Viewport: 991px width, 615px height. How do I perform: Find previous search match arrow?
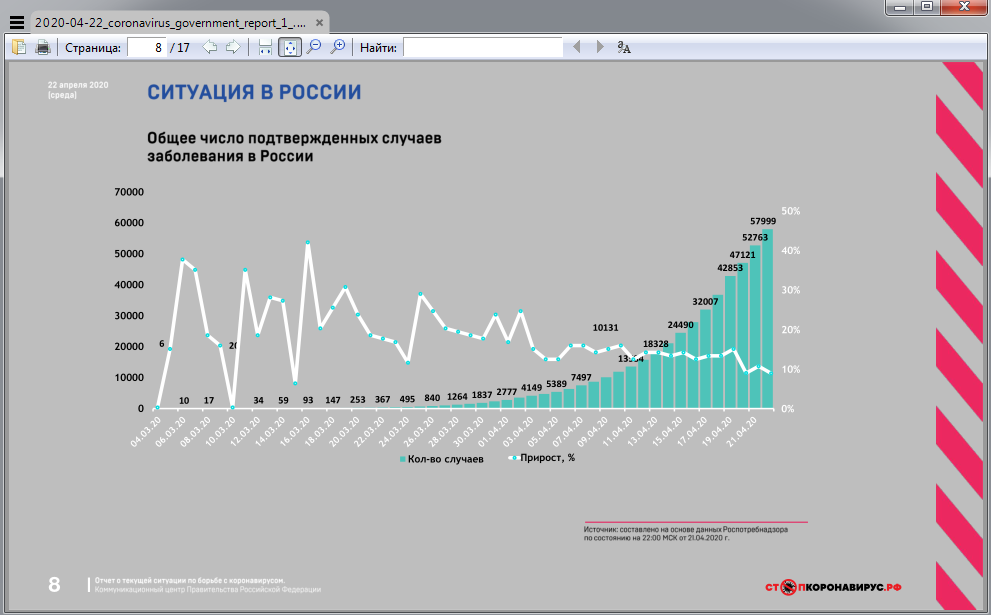pos(576,47)
